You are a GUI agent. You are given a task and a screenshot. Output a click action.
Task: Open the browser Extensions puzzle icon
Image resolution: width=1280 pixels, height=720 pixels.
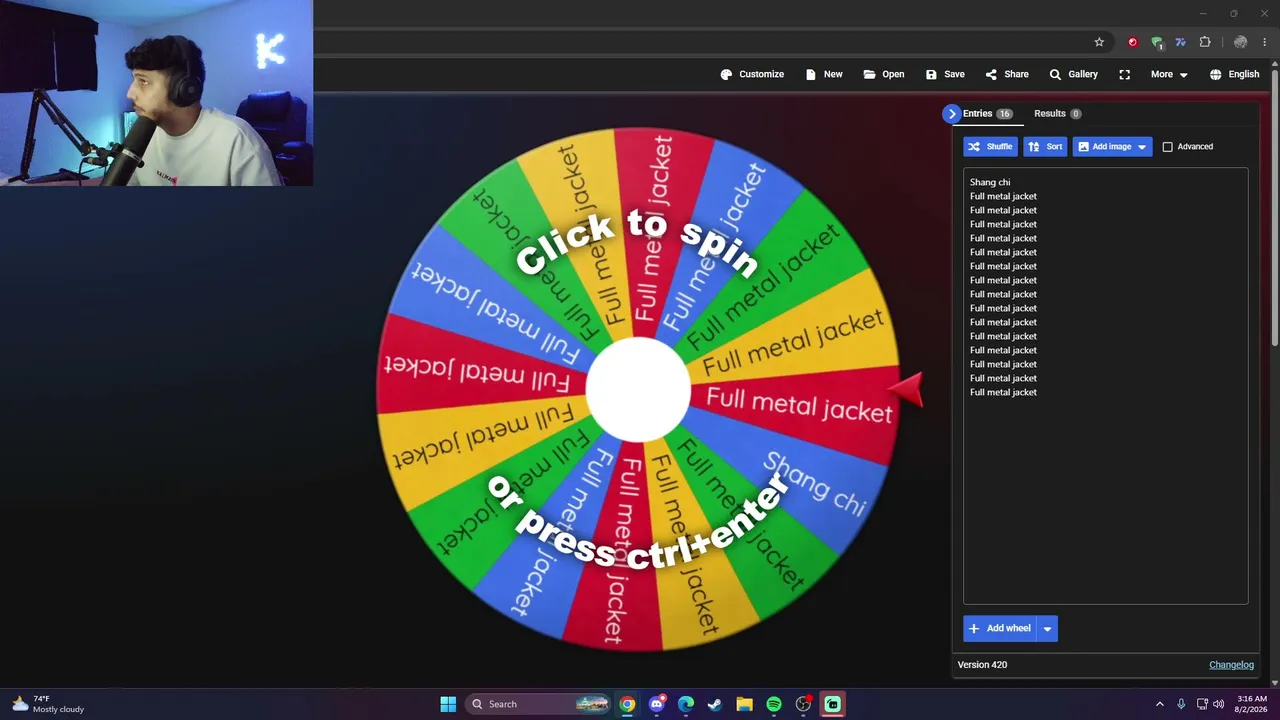pos(1205,42)
